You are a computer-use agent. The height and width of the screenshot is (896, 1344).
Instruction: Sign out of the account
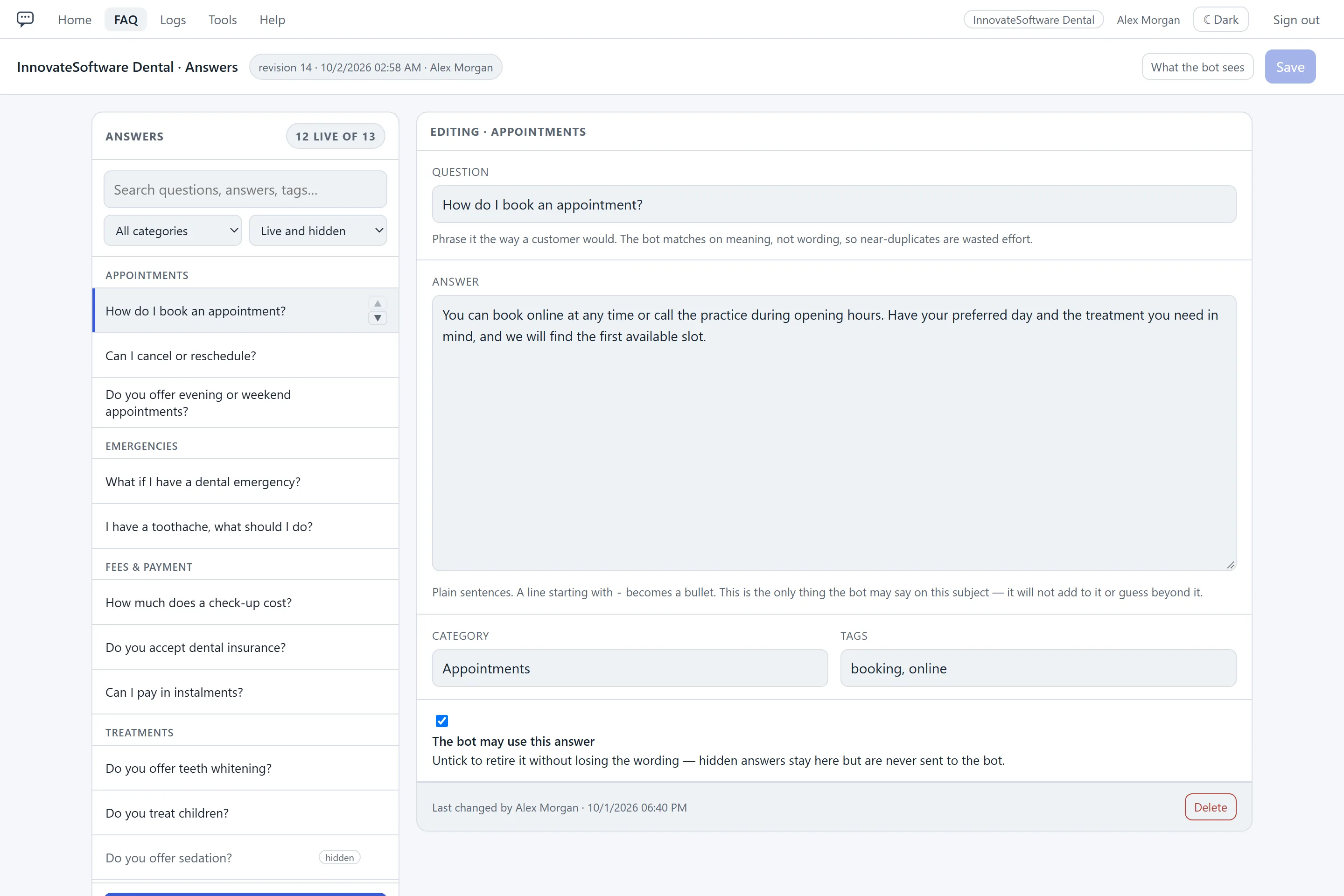[x=1295, y=20]
